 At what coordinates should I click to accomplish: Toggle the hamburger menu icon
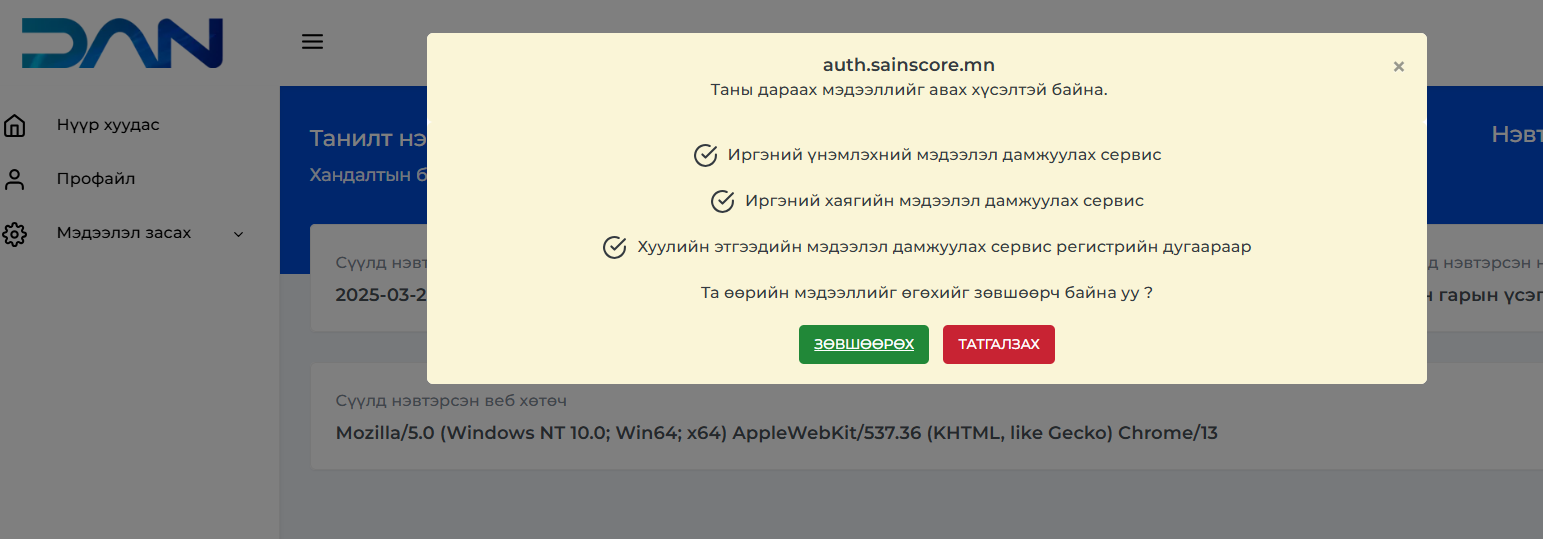point(313,41)
